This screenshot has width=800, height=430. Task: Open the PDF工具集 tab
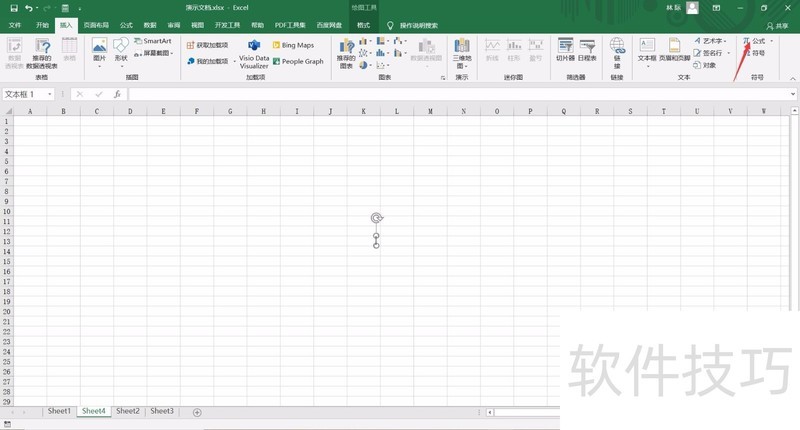pyautogui.click(x=290, y=25)
